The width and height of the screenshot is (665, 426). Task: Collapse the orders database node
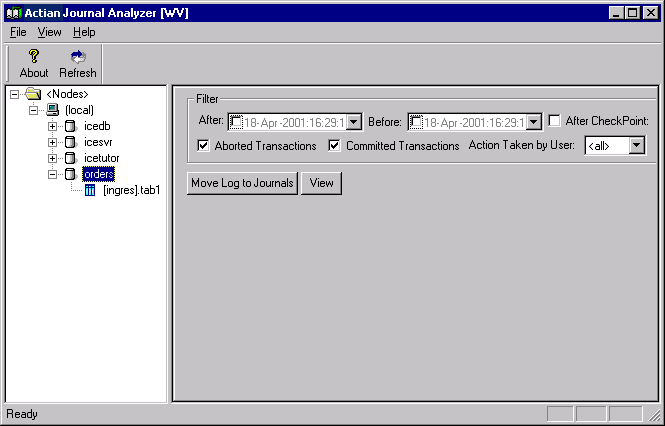(x=53, y=174)
